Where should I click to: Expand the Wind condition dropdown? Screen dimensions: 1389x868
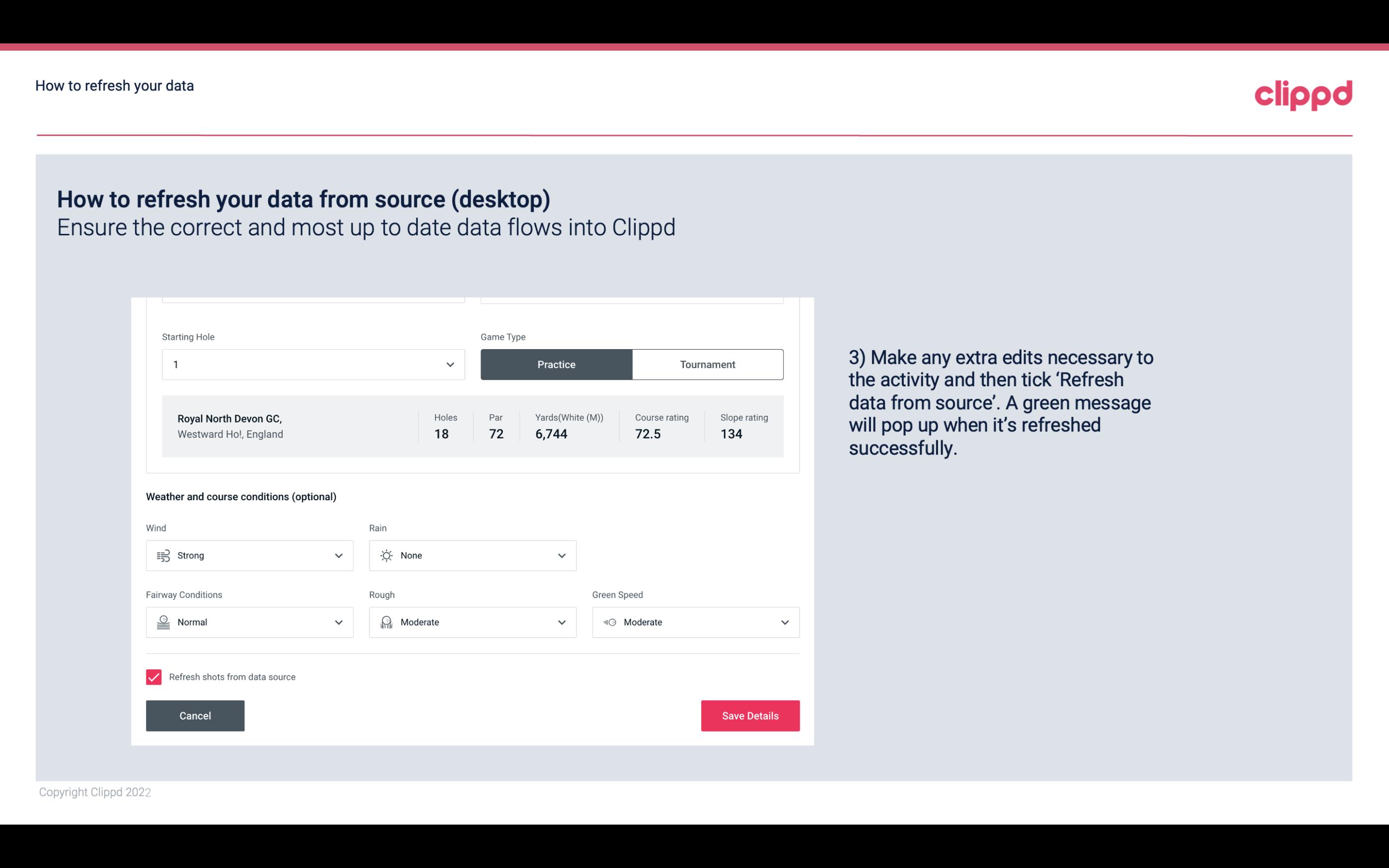pyautogui.click(x=337, y=555)
